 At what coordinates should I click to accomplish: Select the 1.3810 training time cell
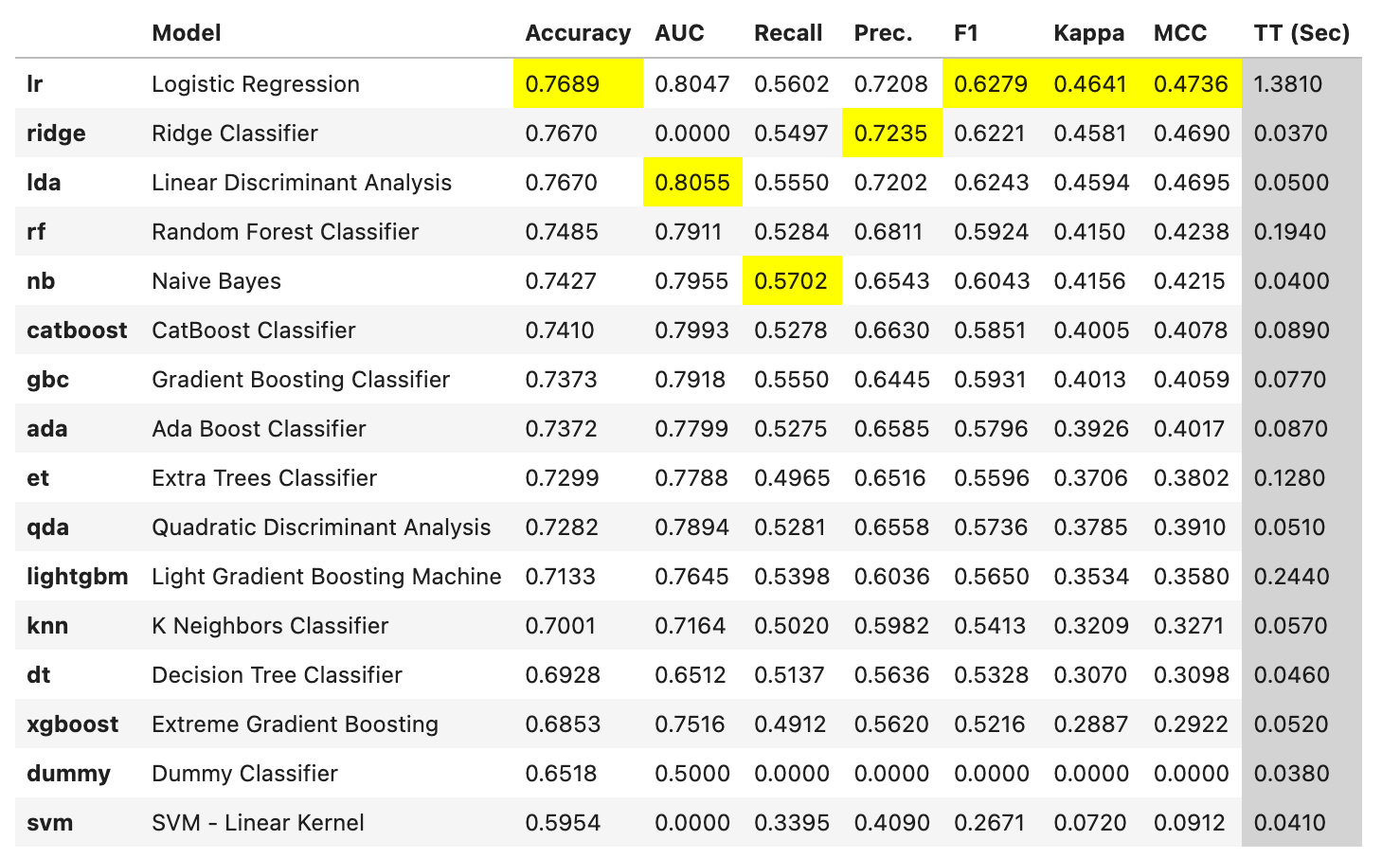tap(1287, 84)
